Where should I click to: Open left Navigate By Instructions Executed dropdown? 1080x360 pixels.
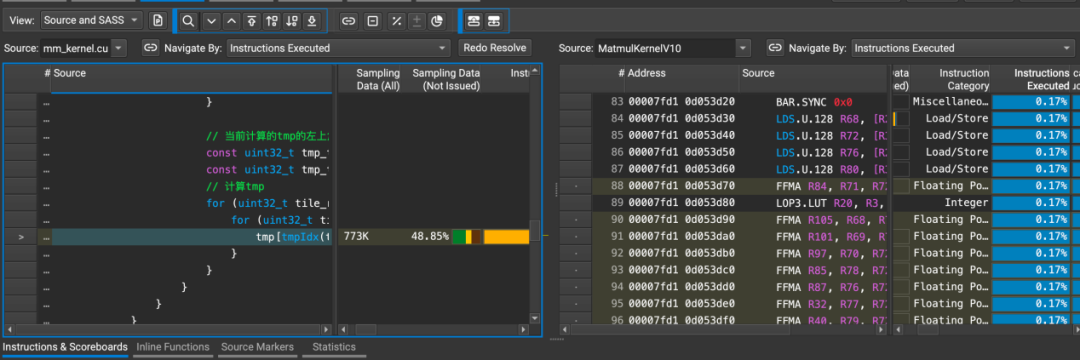pyautogui.click(x=338, y=48)
